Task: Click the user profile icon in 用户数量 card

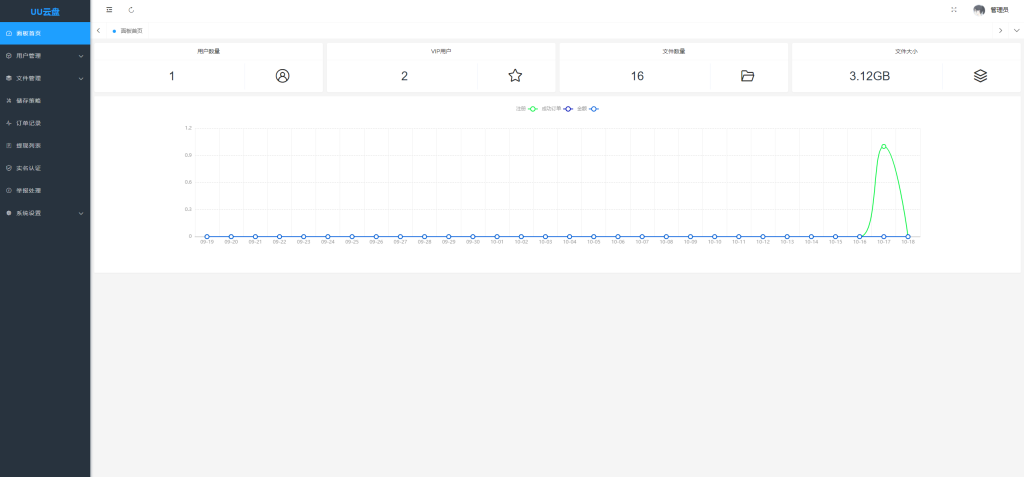Action: [x=282, y=76]
